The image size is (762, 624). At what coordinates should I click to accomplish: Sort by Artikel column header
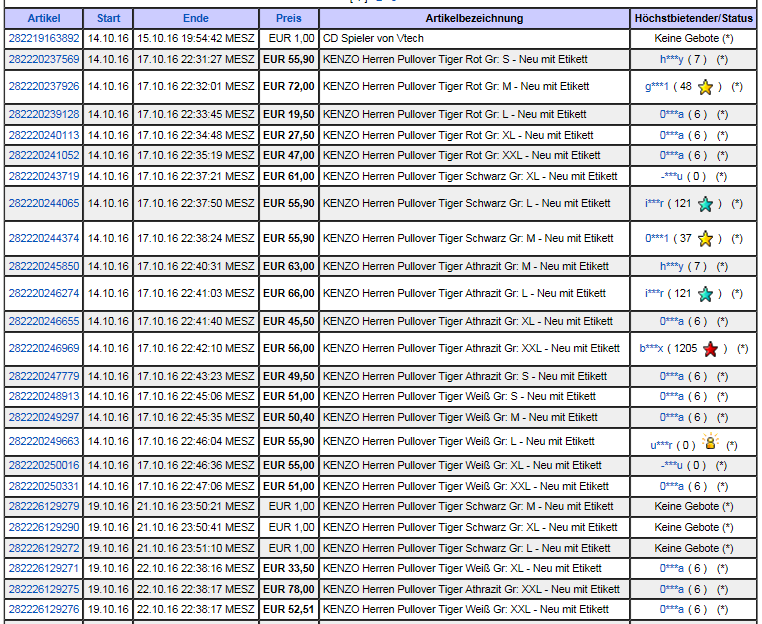[x=44, y=18]
